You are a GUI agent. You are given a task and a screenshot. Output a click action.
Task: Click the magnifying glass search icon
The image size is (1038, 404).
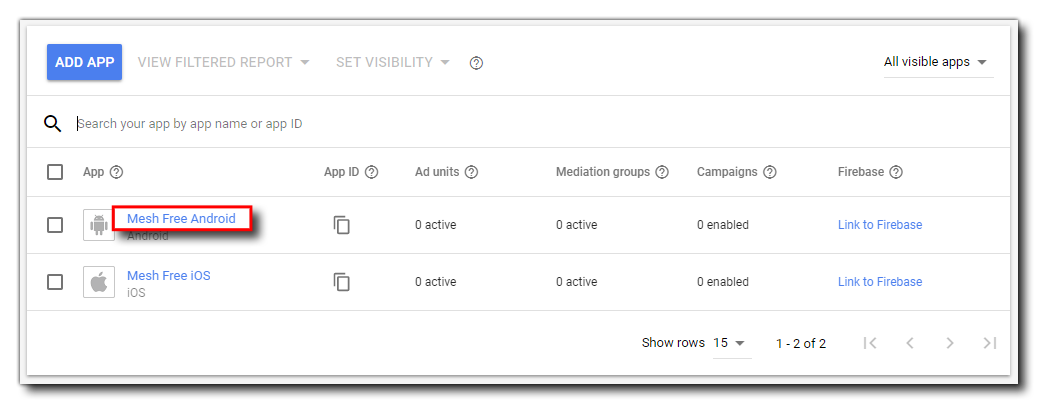click(53, 124)
